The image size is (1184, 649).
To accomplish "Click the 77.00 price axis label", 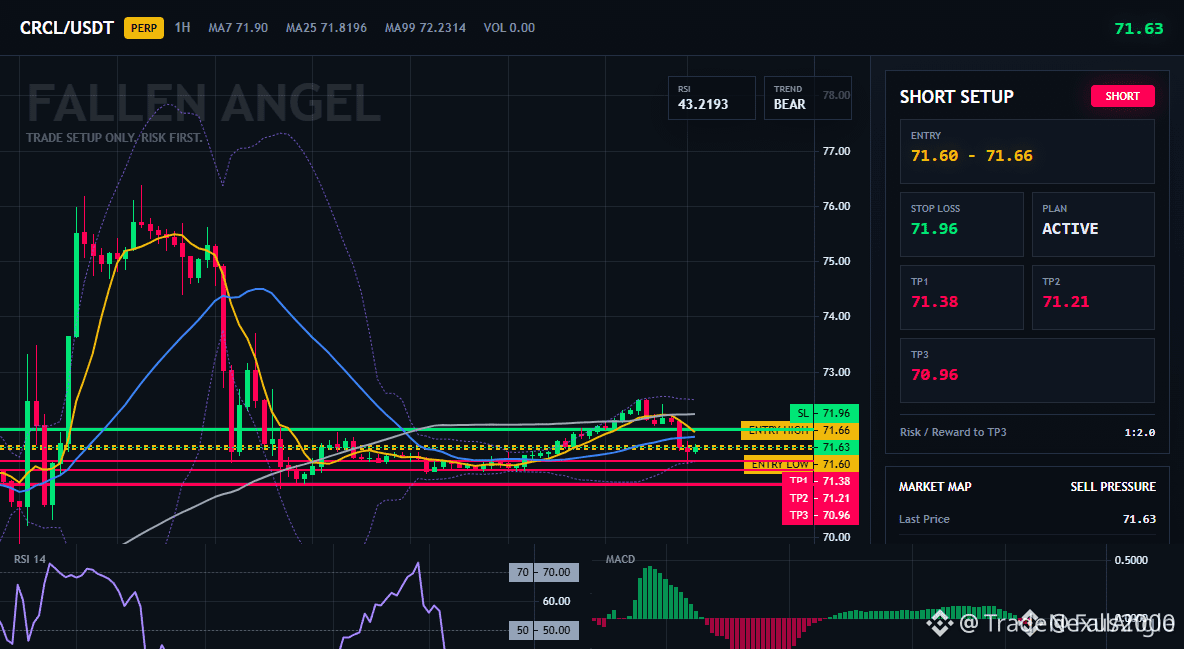I will 836,151.
